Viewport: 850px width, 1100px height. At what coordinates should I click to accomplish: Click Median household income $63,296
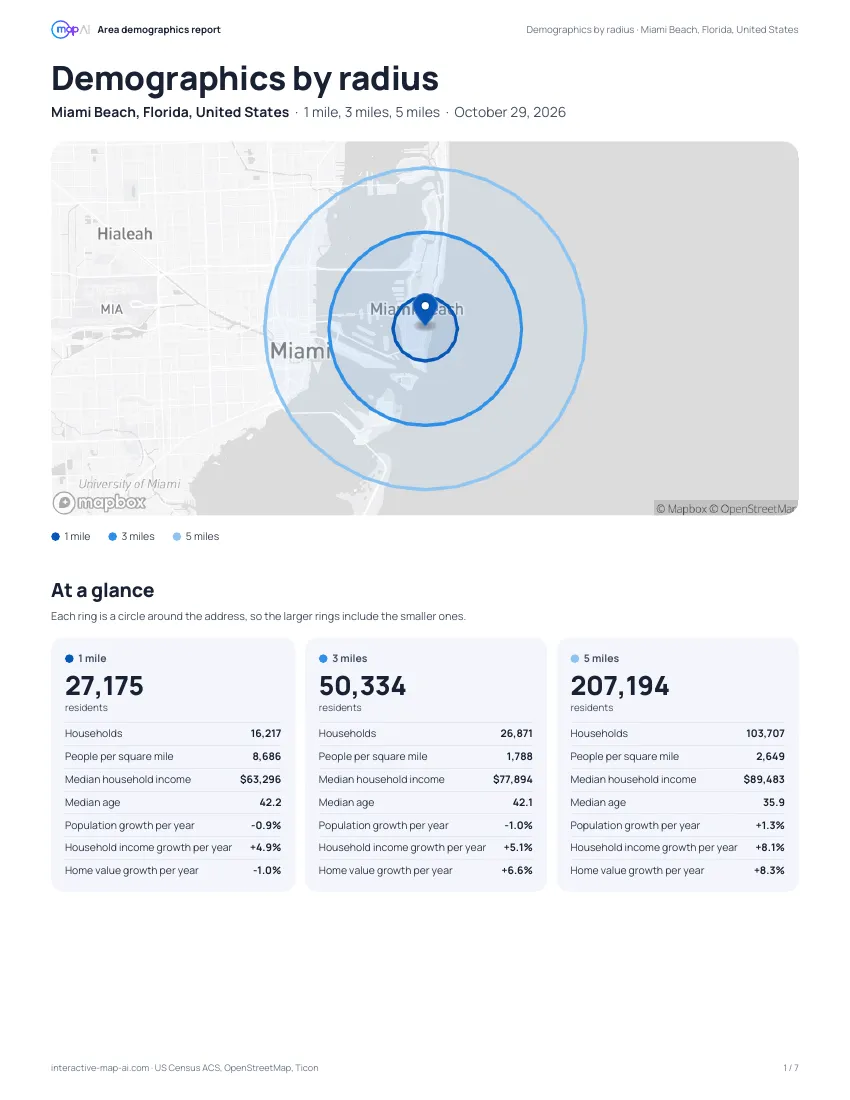pos(260,779)
